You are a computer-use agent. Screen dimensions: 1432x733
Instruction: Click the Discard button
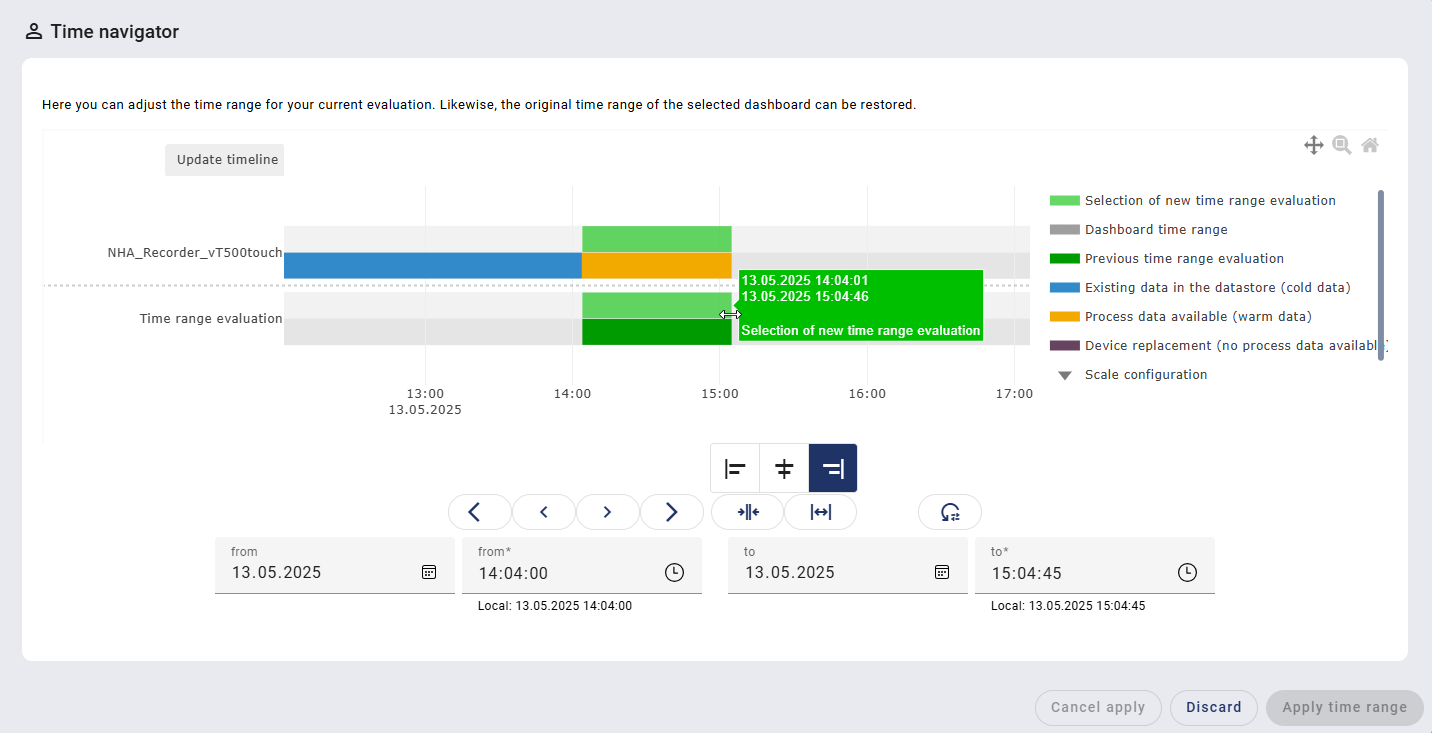tap(1213, 707)
